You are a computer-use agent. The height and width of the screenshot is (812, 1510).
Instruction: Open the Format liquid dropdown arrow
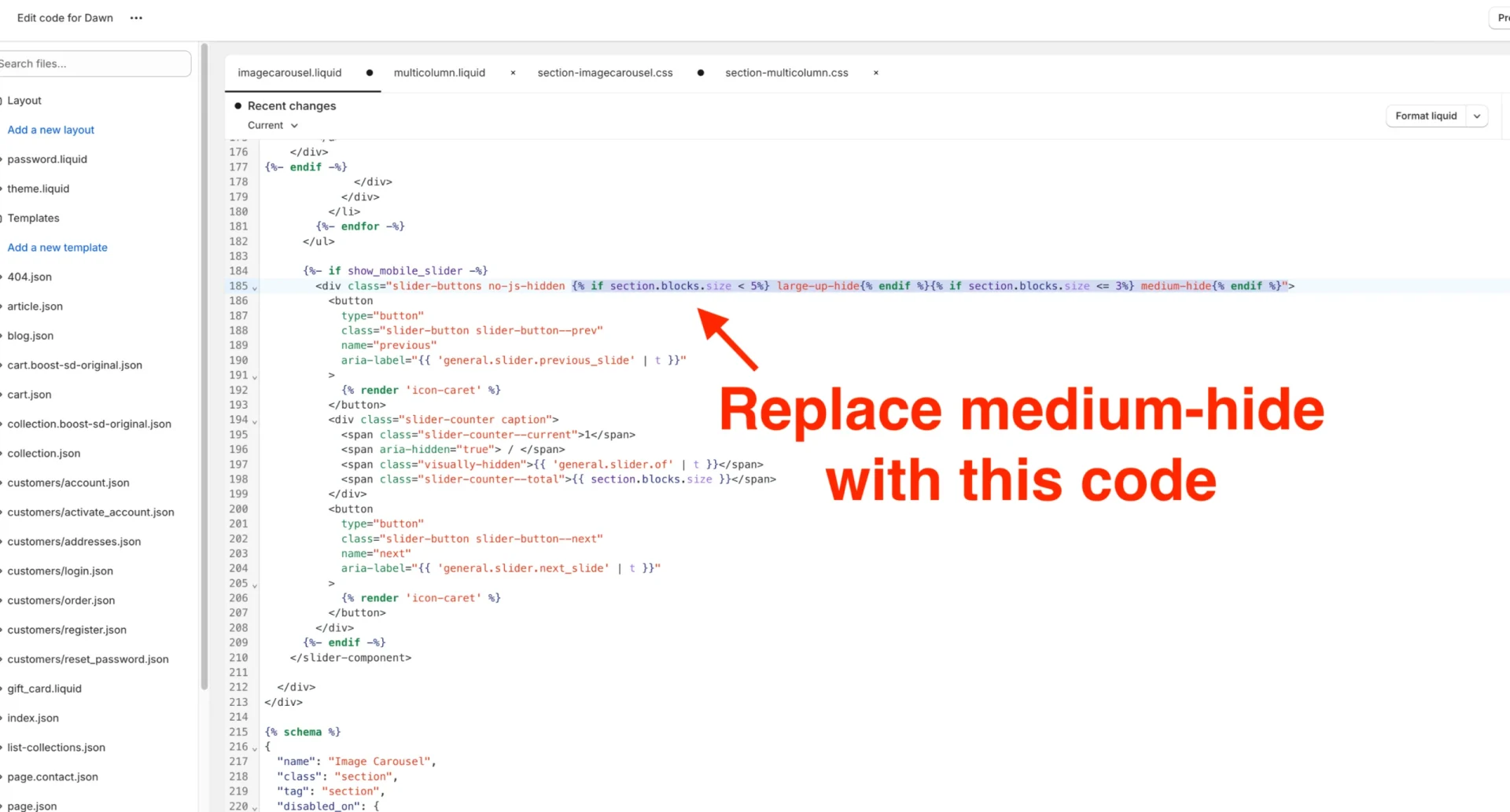pyautogui.click(x=1476, y=116)
